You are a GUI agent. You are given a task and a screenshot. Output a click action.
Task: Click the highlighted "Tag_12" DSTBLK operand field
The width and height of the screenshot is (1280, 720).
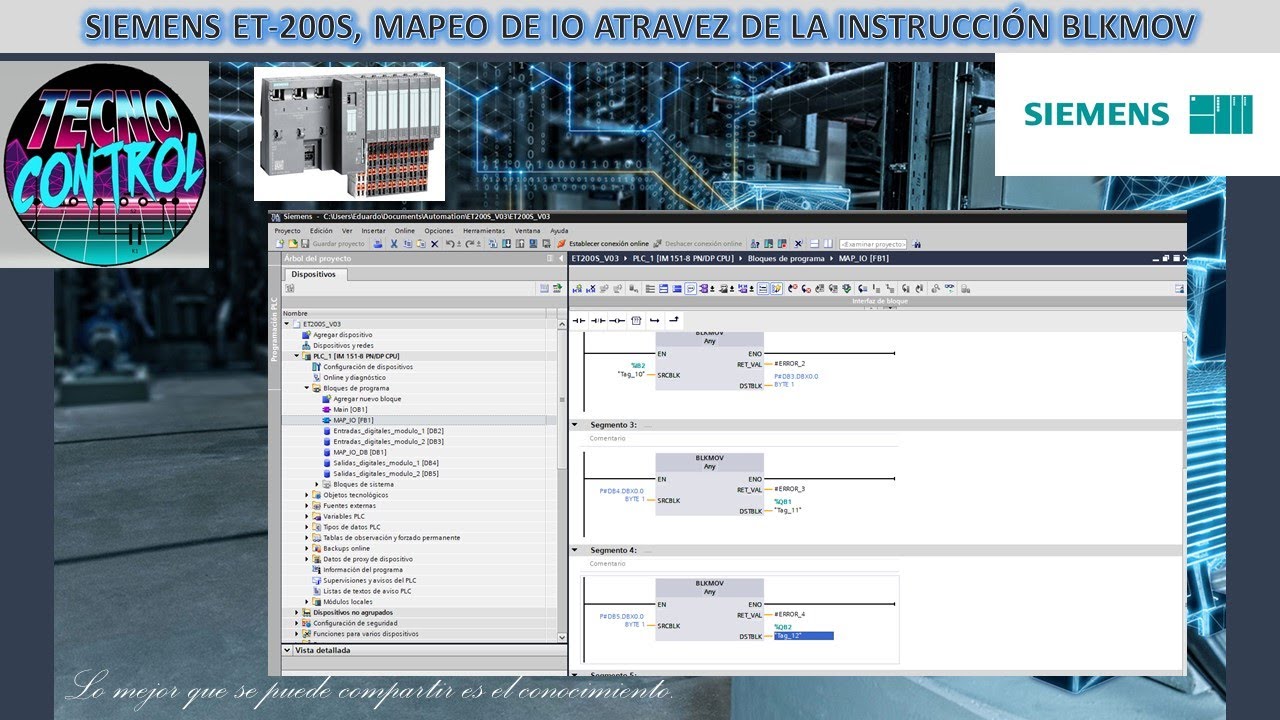(x=803, y=636)
